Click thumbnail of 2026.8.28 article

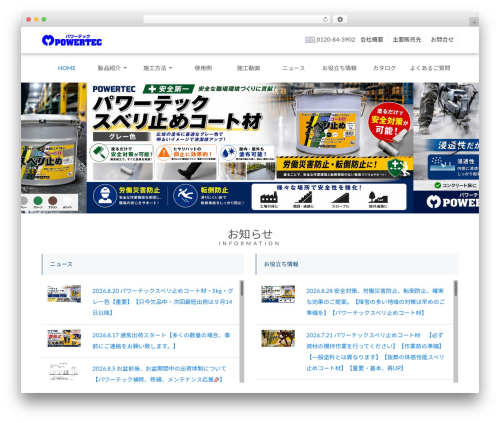pyautogui.click(x=278, y=294)
